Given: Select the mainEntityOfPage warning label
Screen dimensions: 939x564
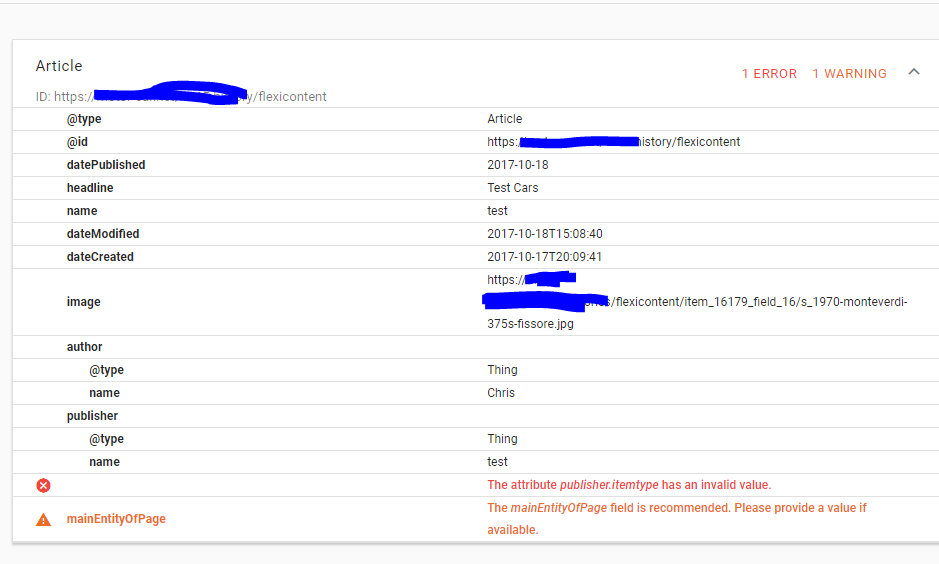Looking at the screenshot, I should tap(116, 519).
